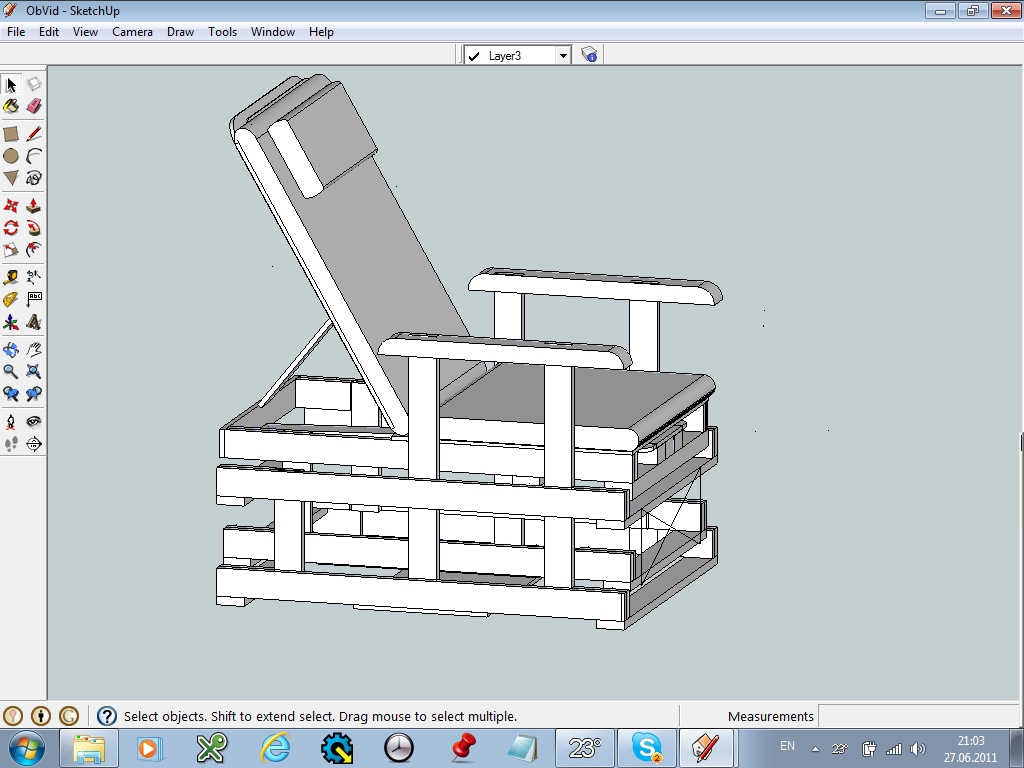Activate the Arc tool
Image resolution: width=1024 pixels, height=768 pixels.
34,156
